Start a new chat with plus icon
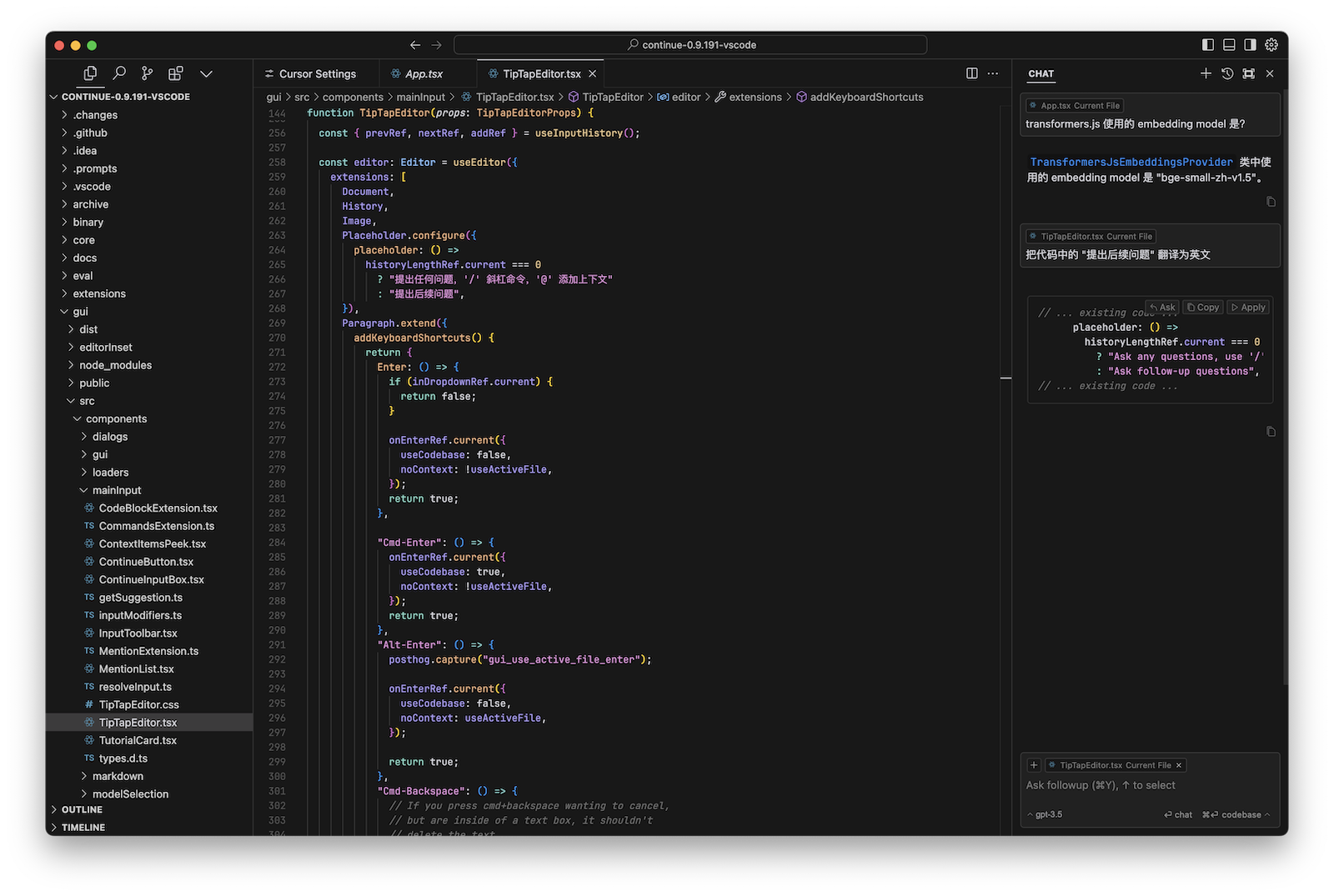 tap(1206, 73)
